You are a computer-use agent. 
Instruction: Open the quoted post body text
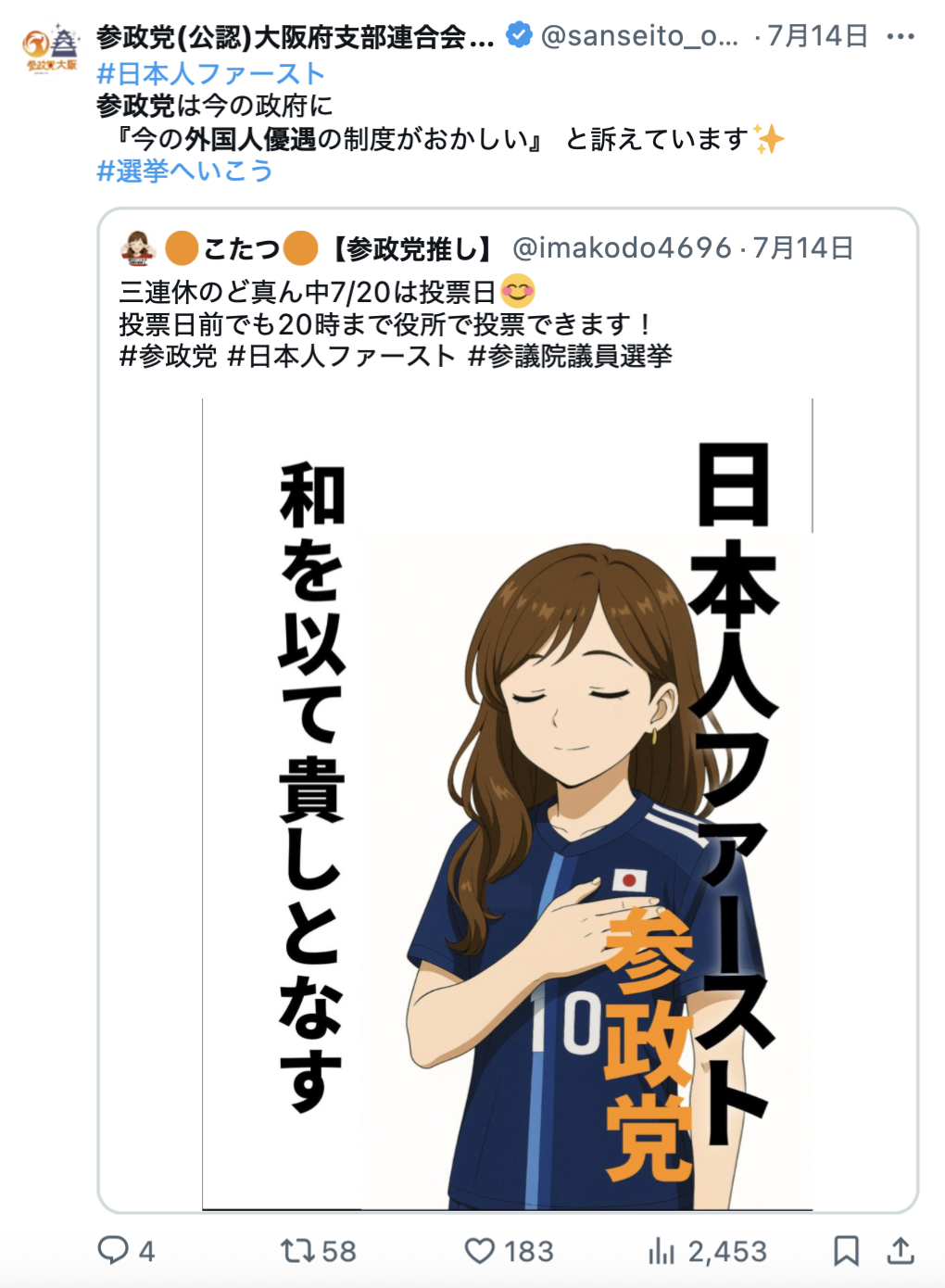click(x=396, y=324)
